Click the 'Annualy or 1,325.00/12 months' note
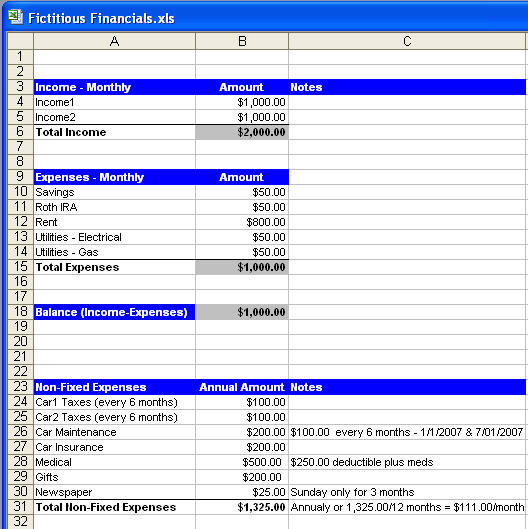Screen dimensions: 528x529 coord(407,507)
